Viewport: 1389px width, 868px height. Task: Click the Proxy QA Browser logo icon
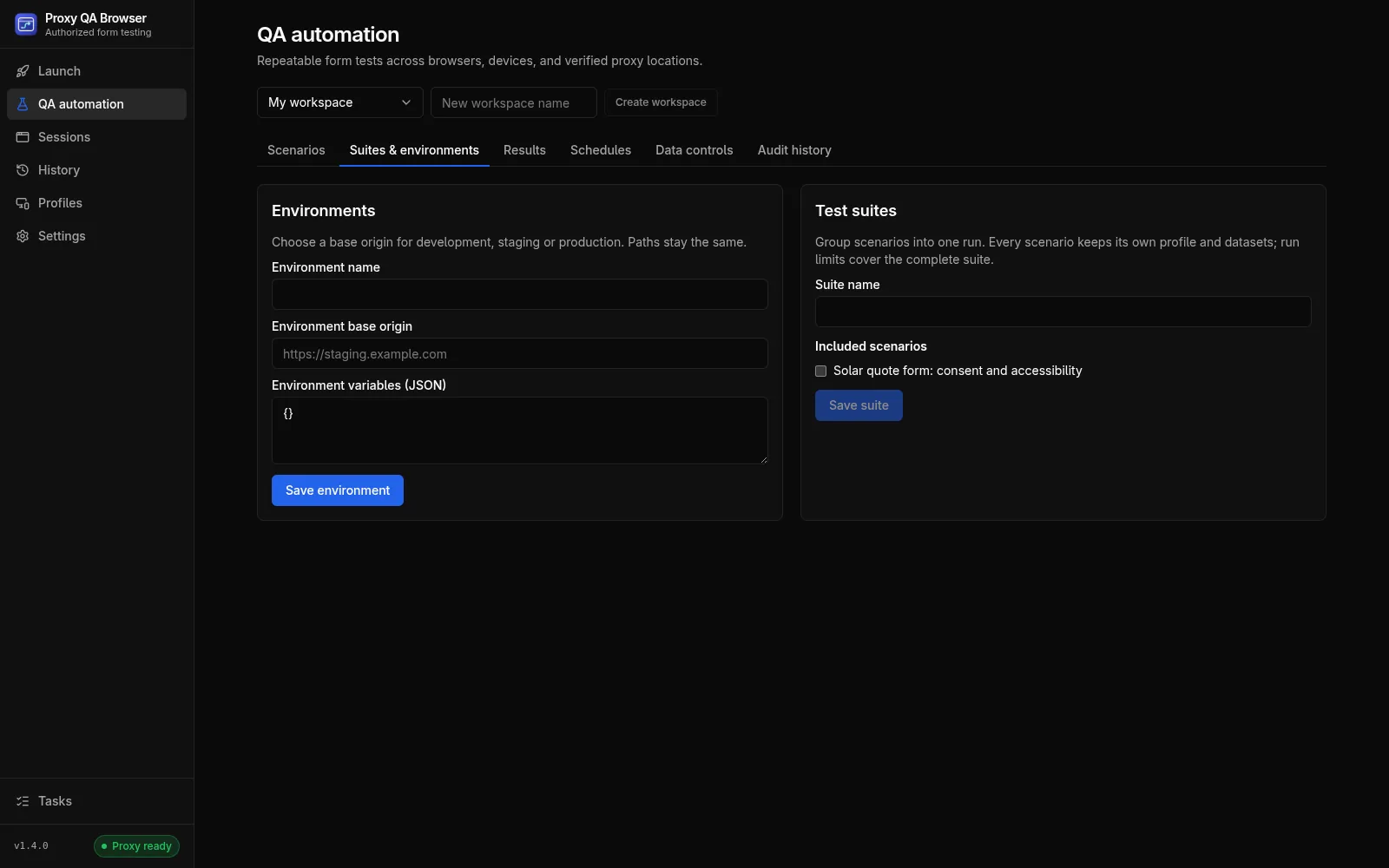click(25, 24)
